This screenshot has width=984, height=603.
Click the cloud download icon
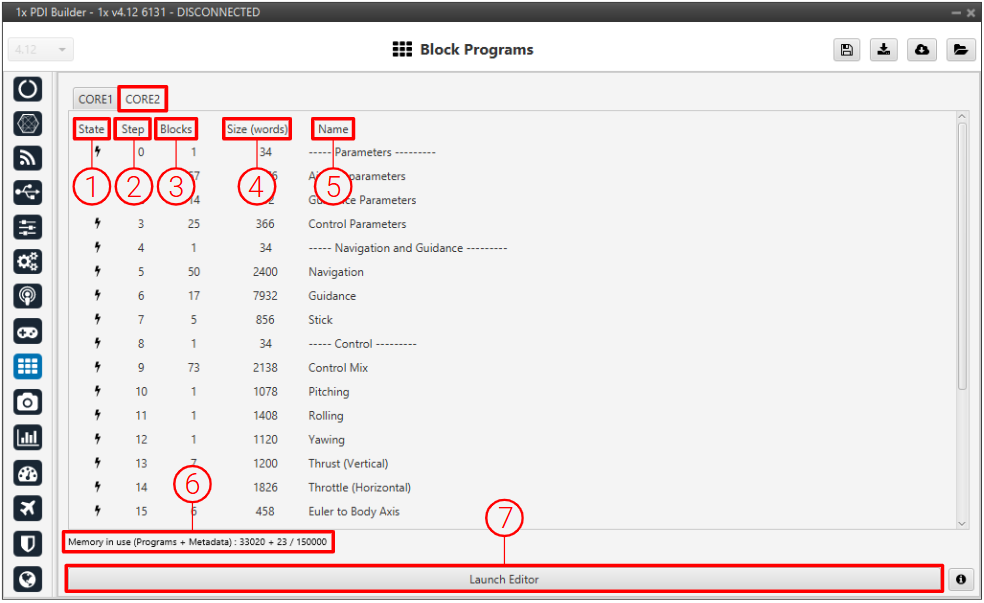922,50
